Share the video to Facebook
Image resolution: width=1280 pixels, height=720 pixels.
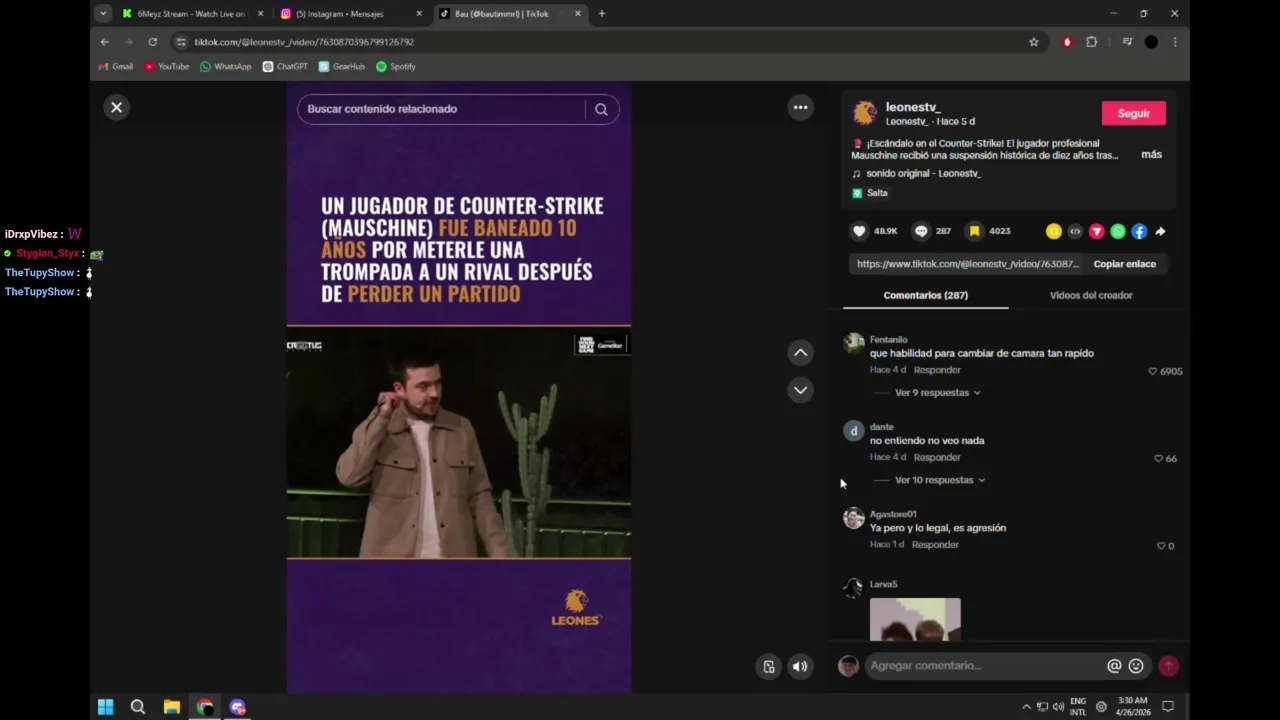[1139, 231]
